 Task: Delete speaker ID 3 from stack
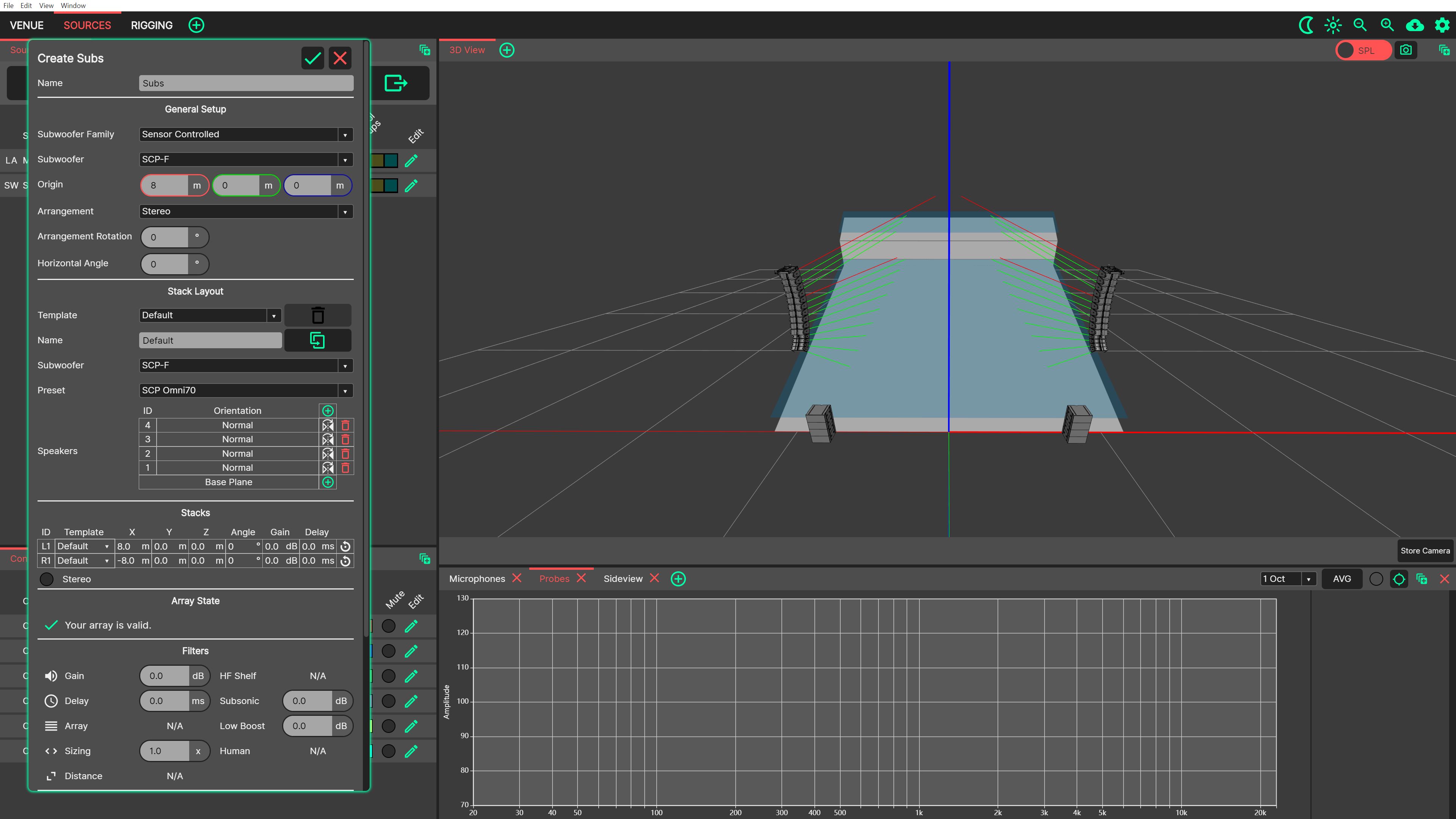click(x=345, y=440)
